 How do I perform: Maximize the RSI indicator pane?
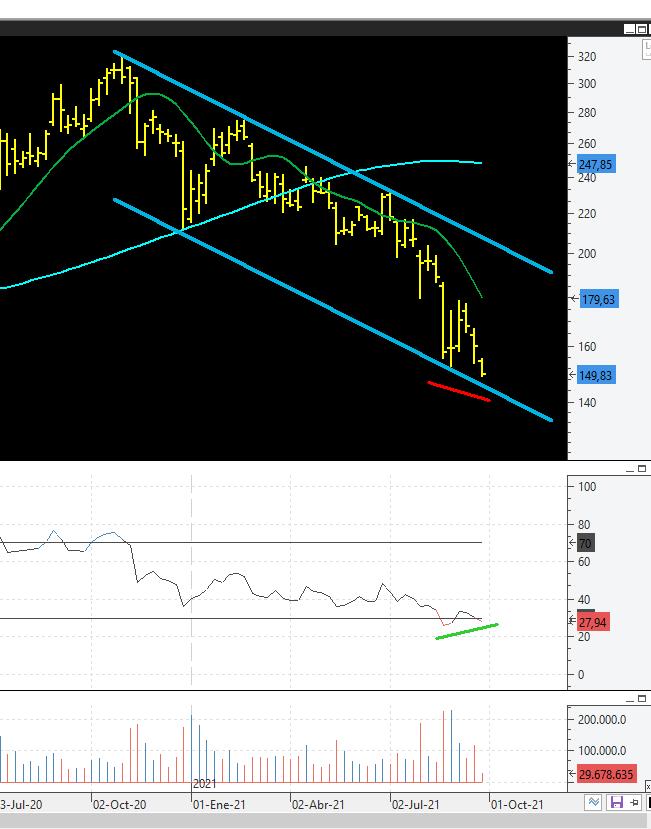coord(642,469)
